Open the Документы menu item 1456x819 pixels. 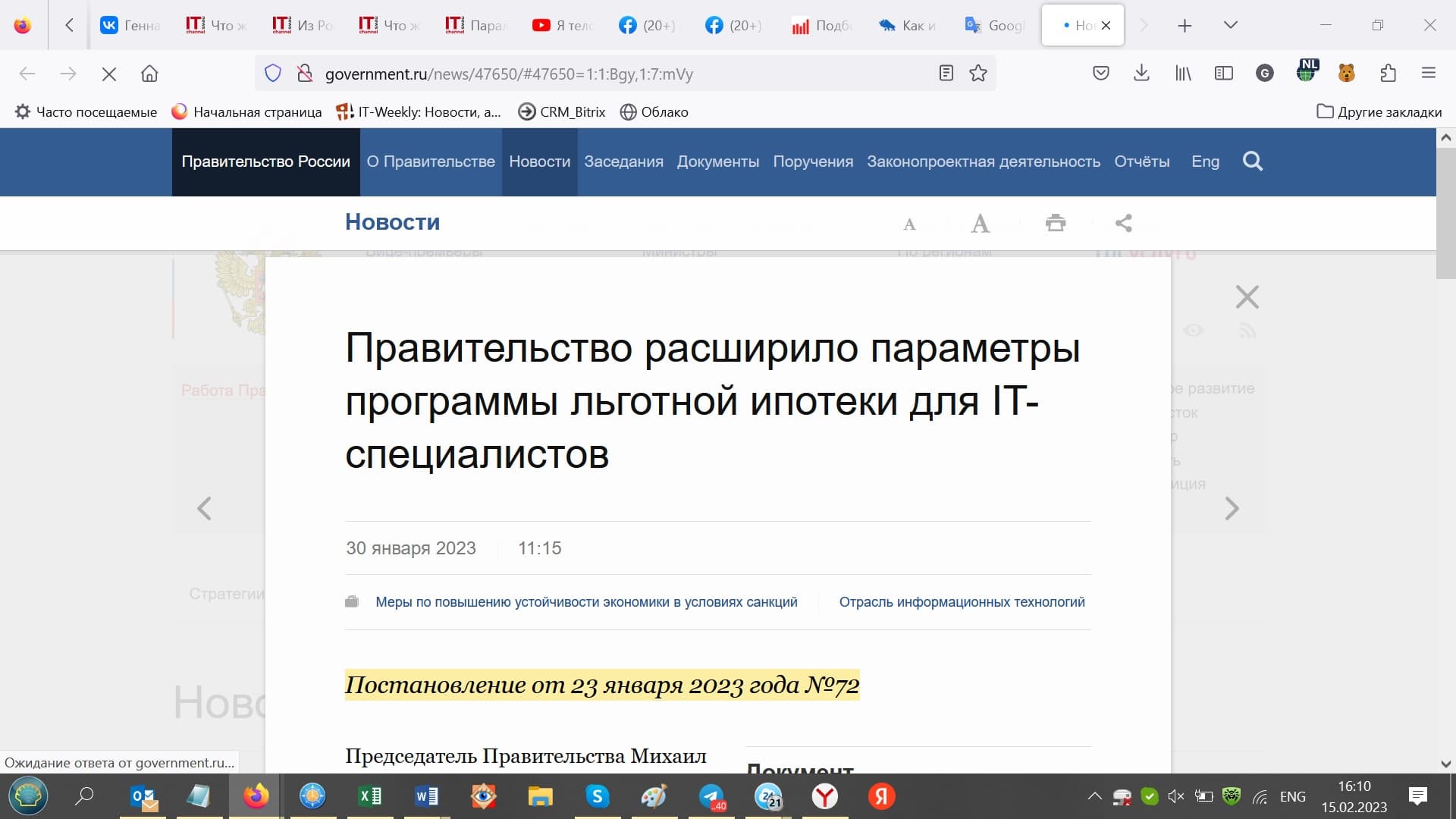[717, 162]
